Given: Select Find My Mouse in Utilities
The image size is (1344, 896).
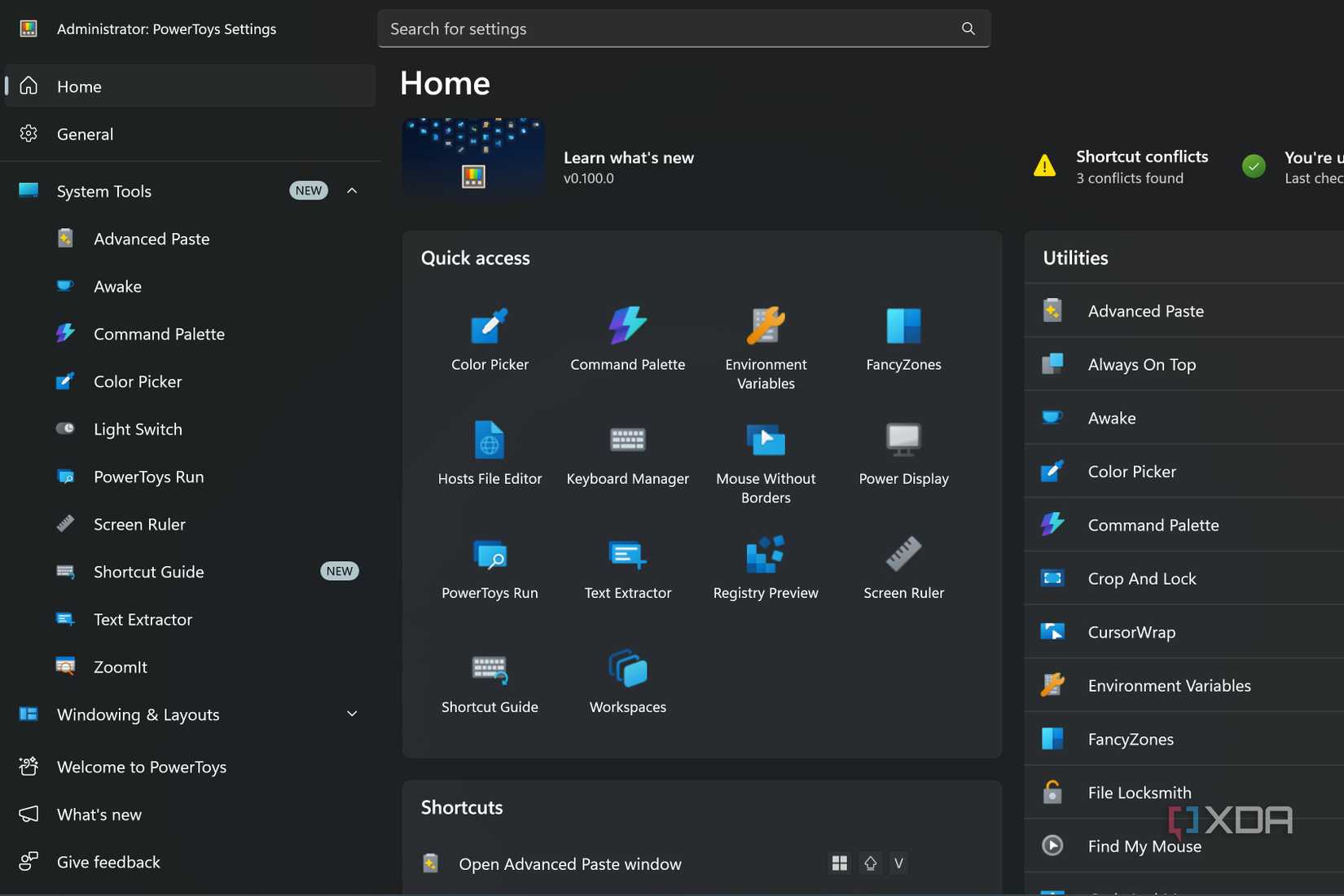Looking at the screenshot, I should [x=1184, y=846].
